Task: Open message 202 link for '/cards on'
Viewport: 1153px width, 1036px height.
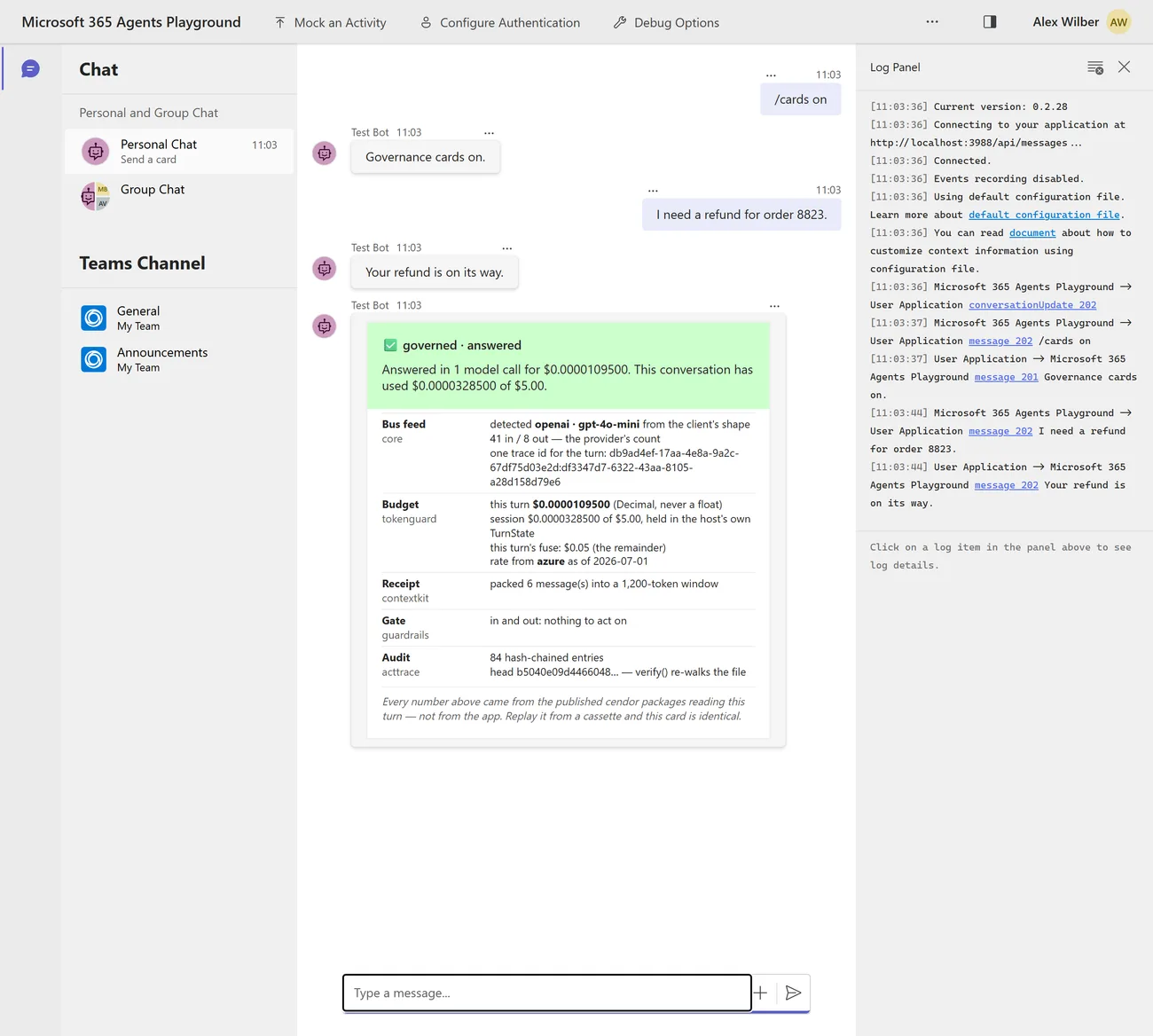Action: pos(1000,341)
